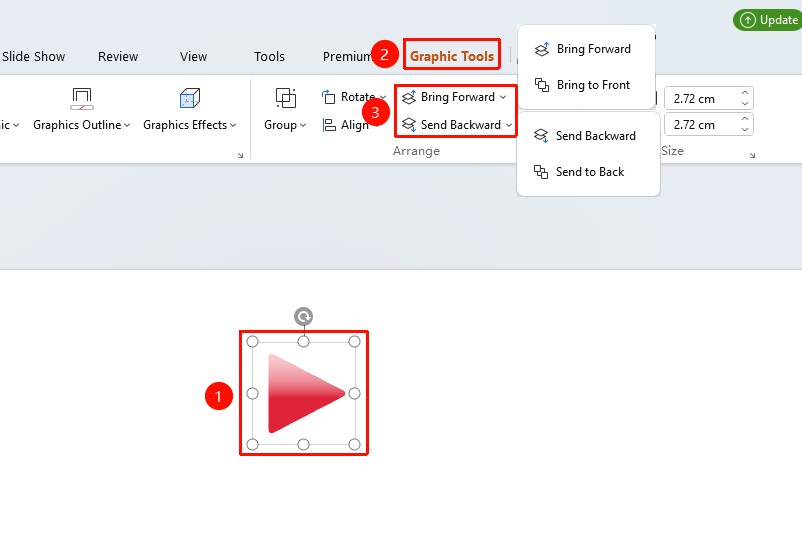The height and width of the screenshot is (549, 802).
Task: Choose Bring Forward from the popup menu
Action: coord(586,49)
